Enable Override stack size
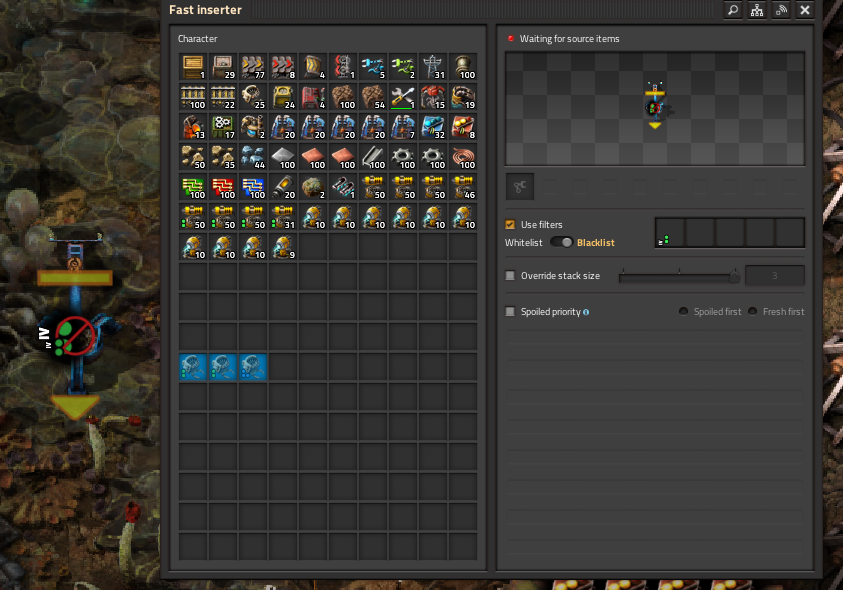843x590 pixels. pos(510,276)
